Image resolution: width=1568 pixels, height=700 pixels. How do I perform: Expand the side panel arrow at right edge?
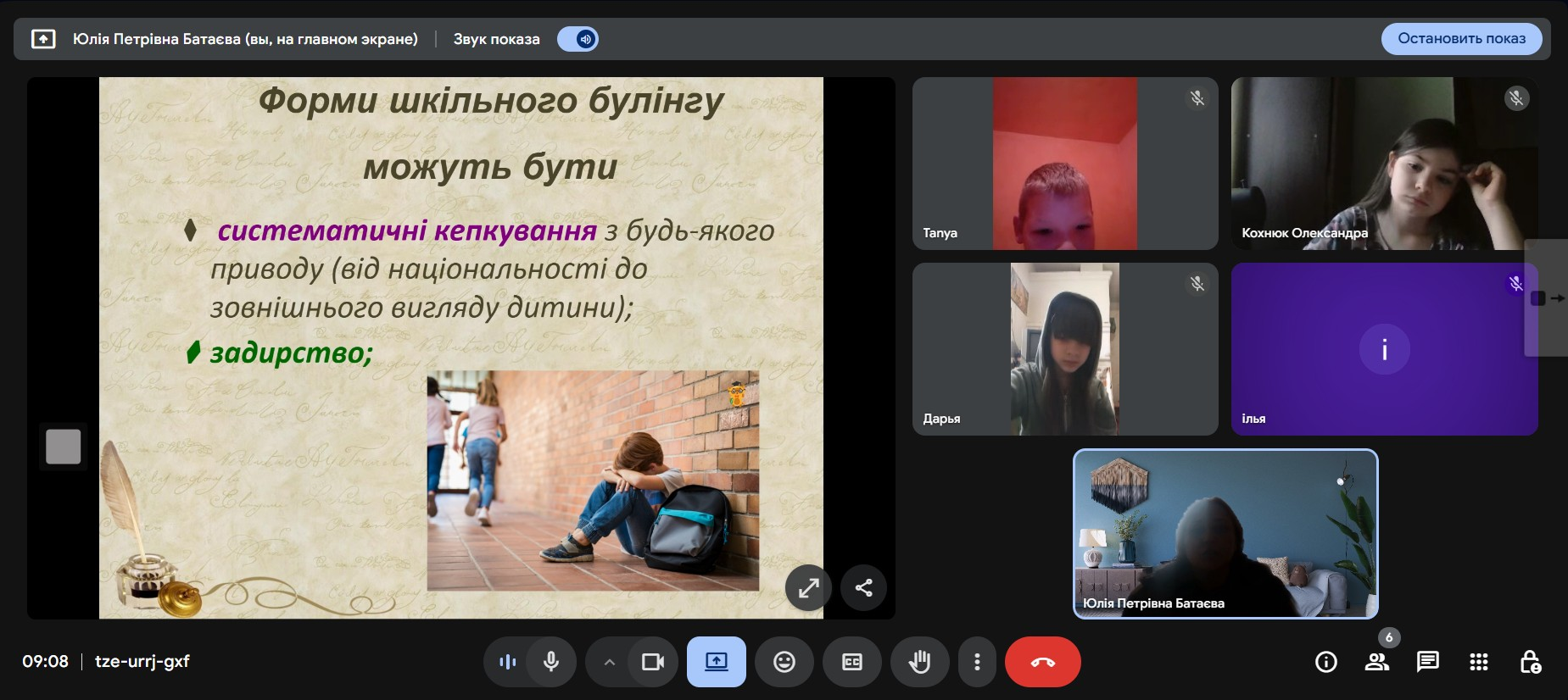click(x=1548, y=298)
